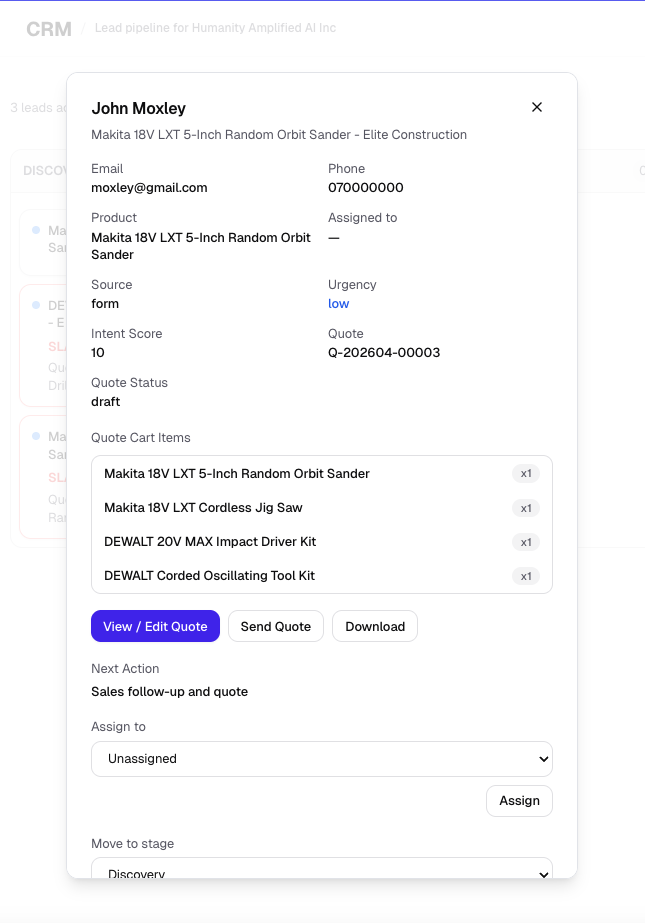Viewport: 645px width, 923px height.
Task: Click the quote number Q-202604-00003
Action: (384, 353)
